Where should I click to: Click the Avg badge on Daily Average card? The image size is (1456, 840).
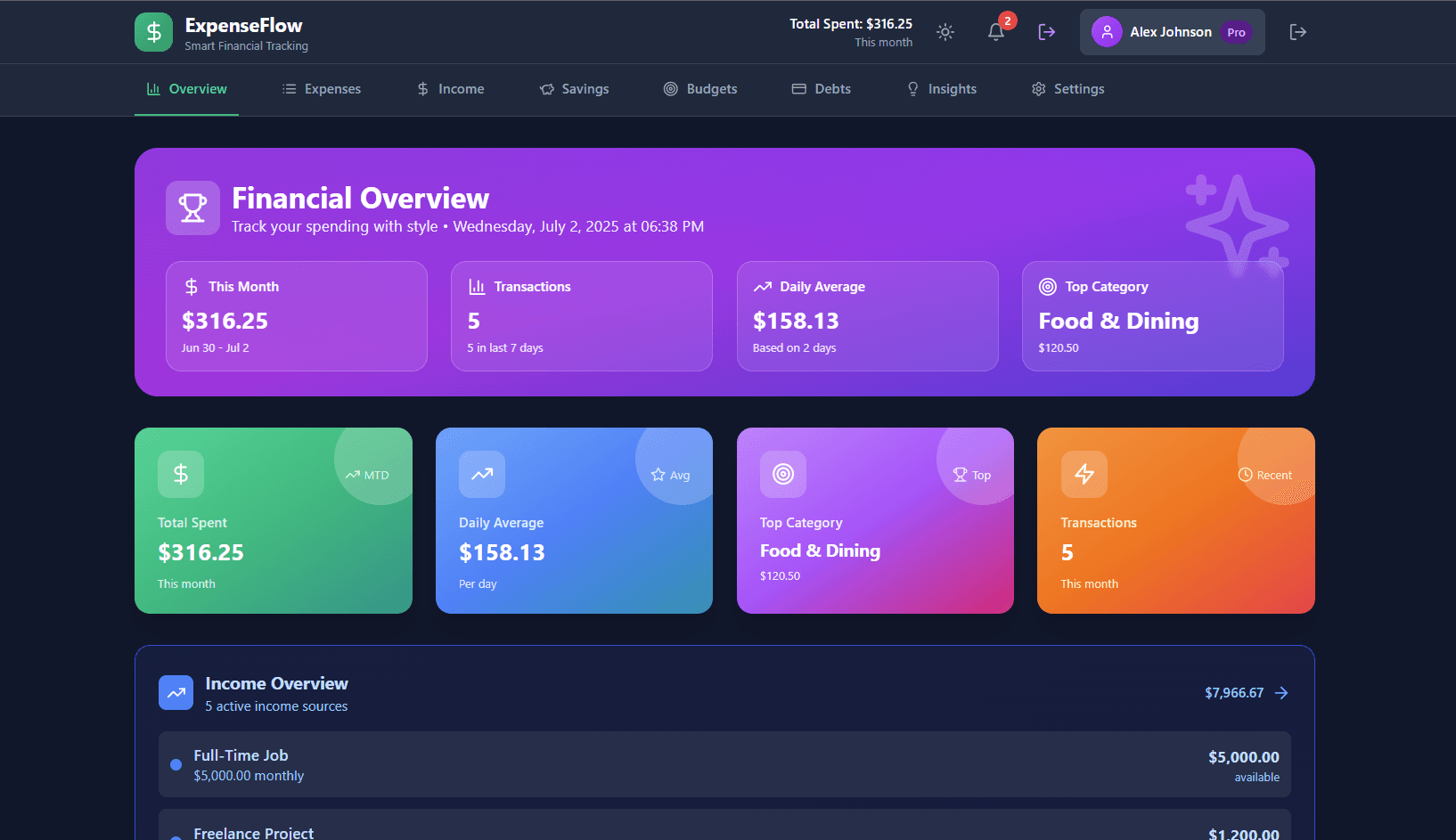pyautogui.click(x=671, y=475)
